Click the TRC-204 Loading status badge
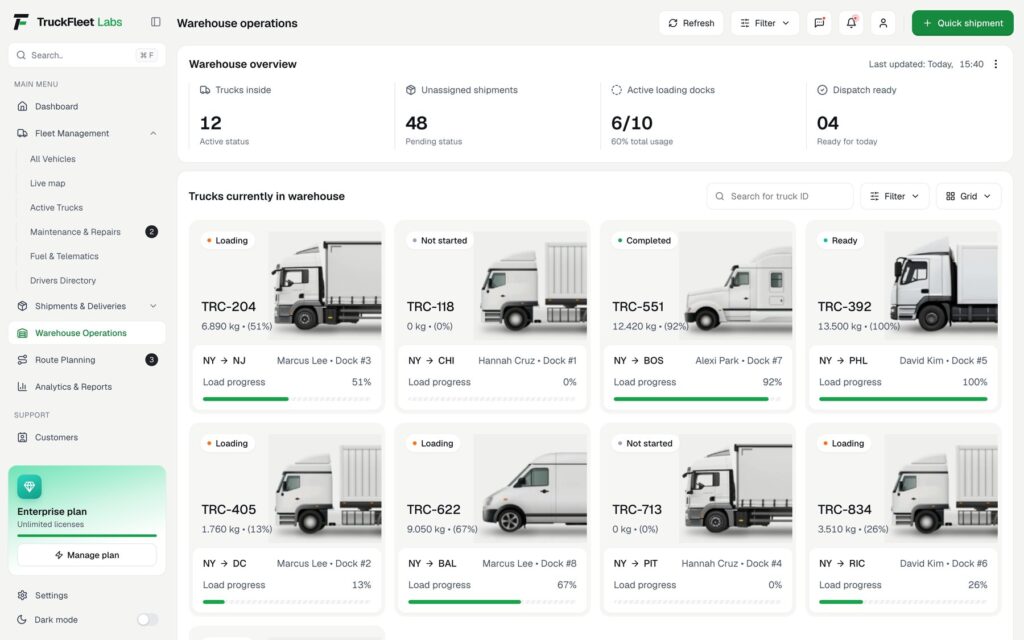Screen dimensions: 1024x640 (x=227, y=240)
